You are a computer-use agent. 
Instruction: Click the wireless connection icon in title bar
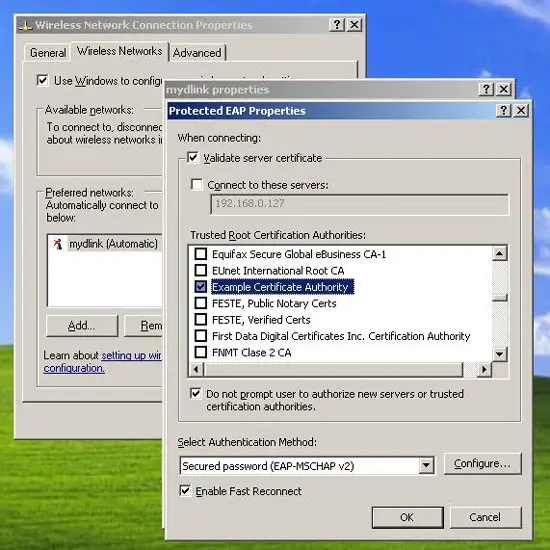pos(25,26)
